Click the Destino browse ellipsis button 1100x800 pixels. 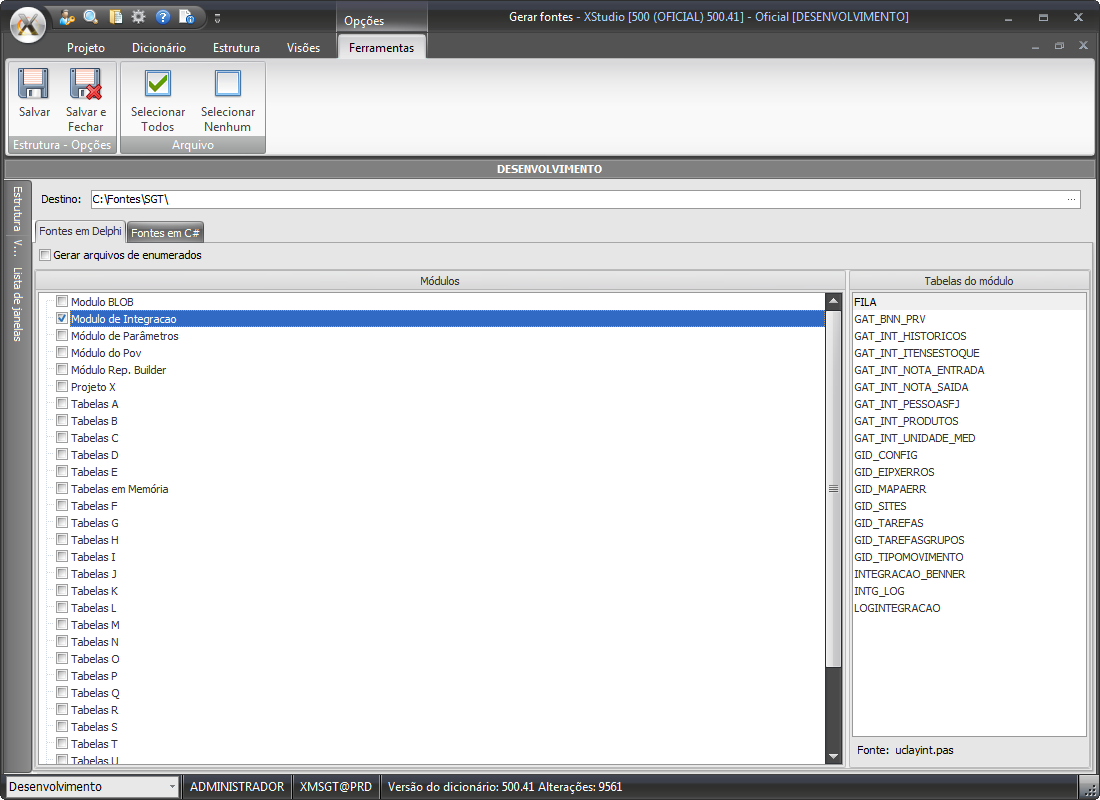click(1072, 199)
